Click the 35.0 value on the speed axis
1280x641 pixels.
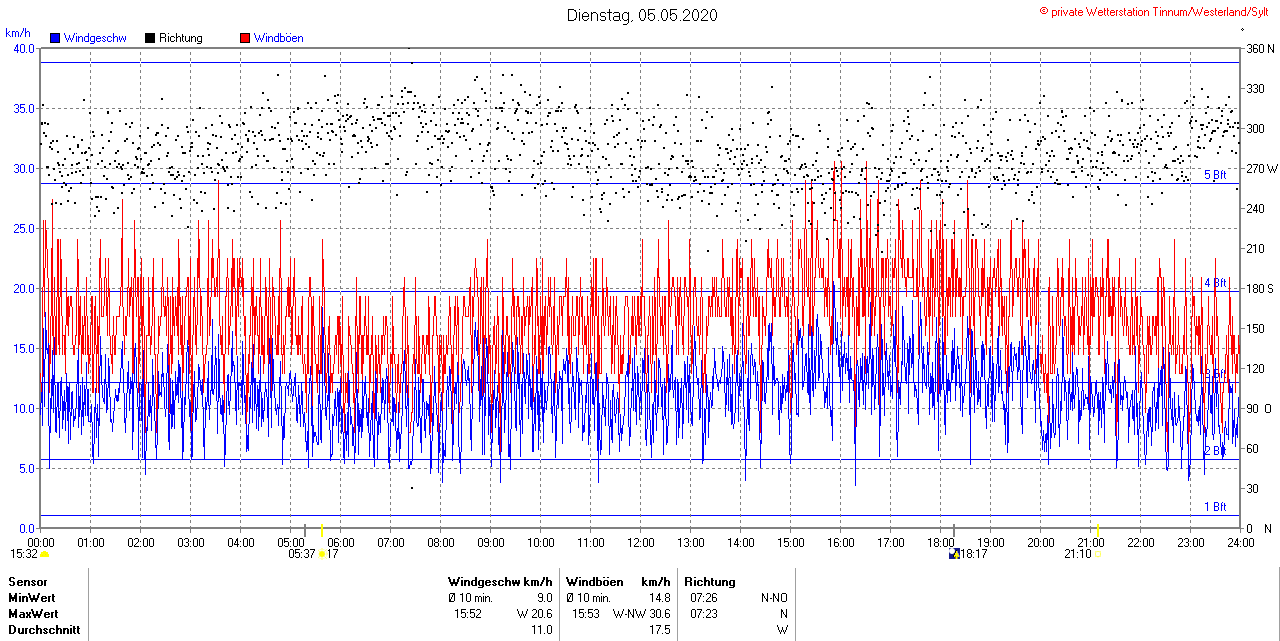point(24,108)
